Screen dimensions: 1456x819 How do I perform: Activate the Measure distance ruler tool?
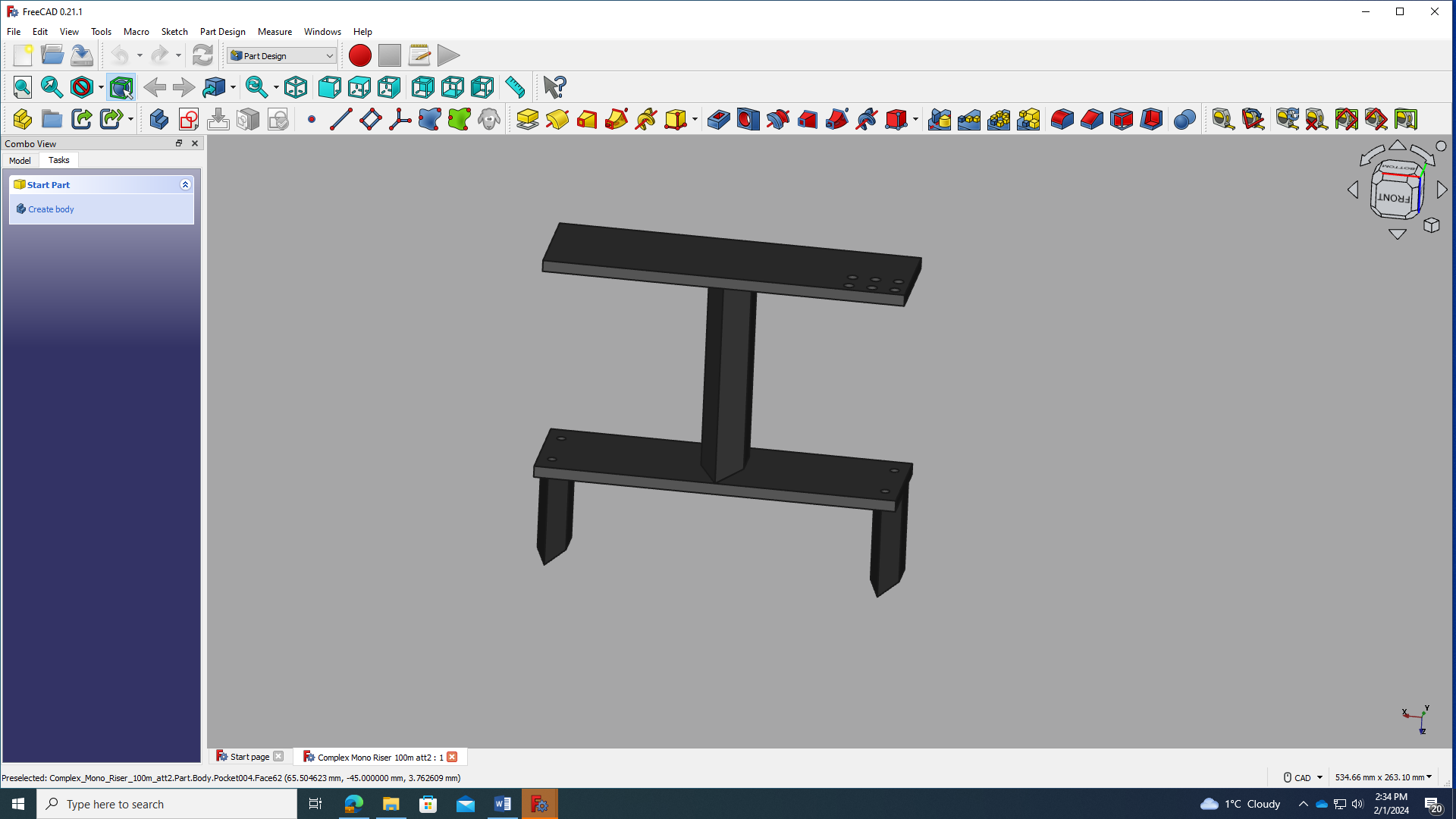coord(515,87)
